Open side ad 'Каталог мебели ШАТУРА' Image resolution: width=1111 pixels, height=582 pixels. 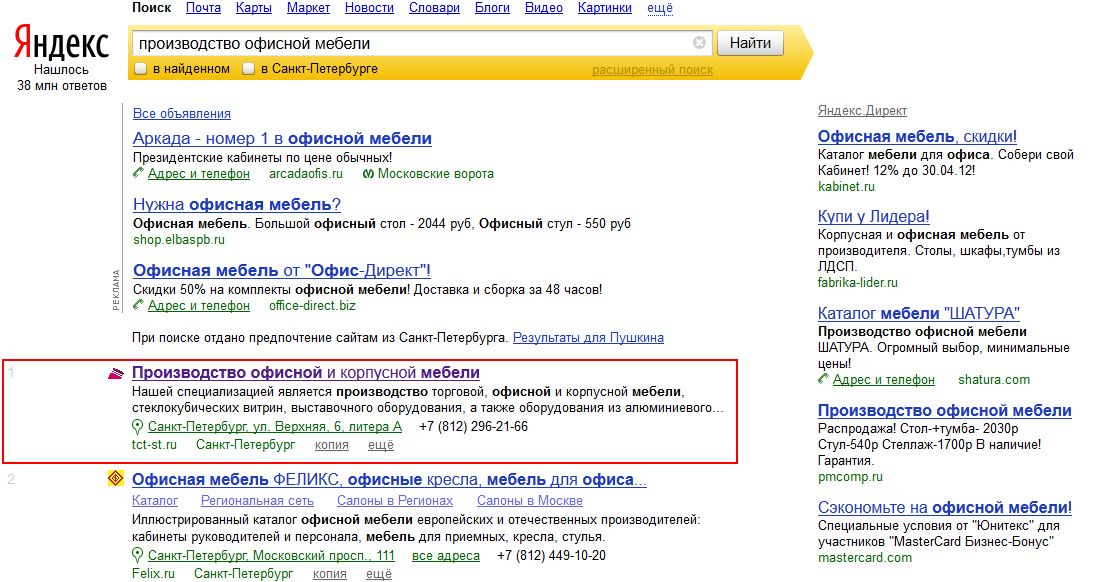pyautogui.click(x=918, y=313)
